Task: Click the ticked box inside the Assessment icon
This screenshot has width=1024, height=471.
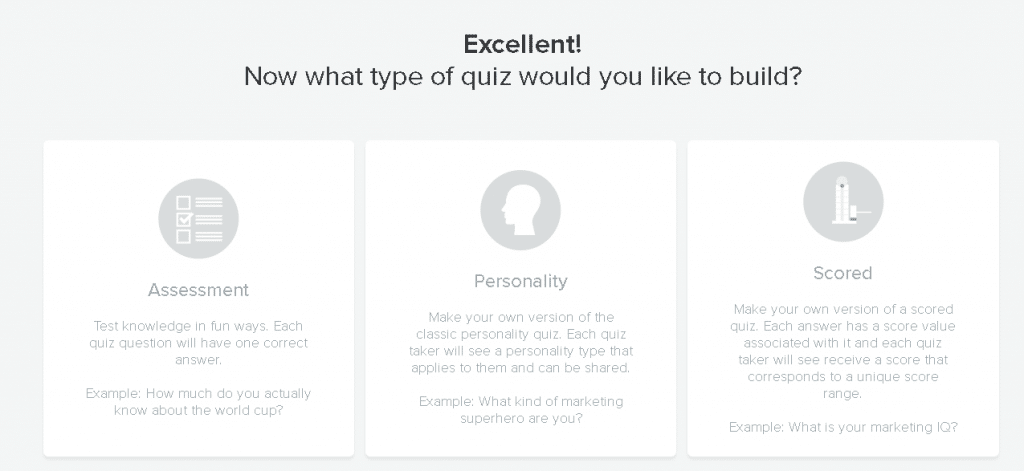Action: (x=184, y=219)
